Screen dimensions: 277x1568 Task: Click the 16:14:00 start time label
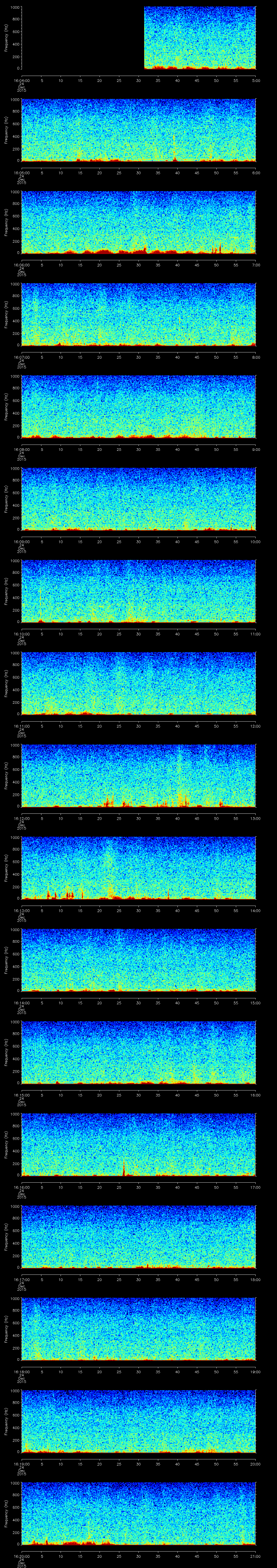pyautogui.click(x=21, y=1003)
